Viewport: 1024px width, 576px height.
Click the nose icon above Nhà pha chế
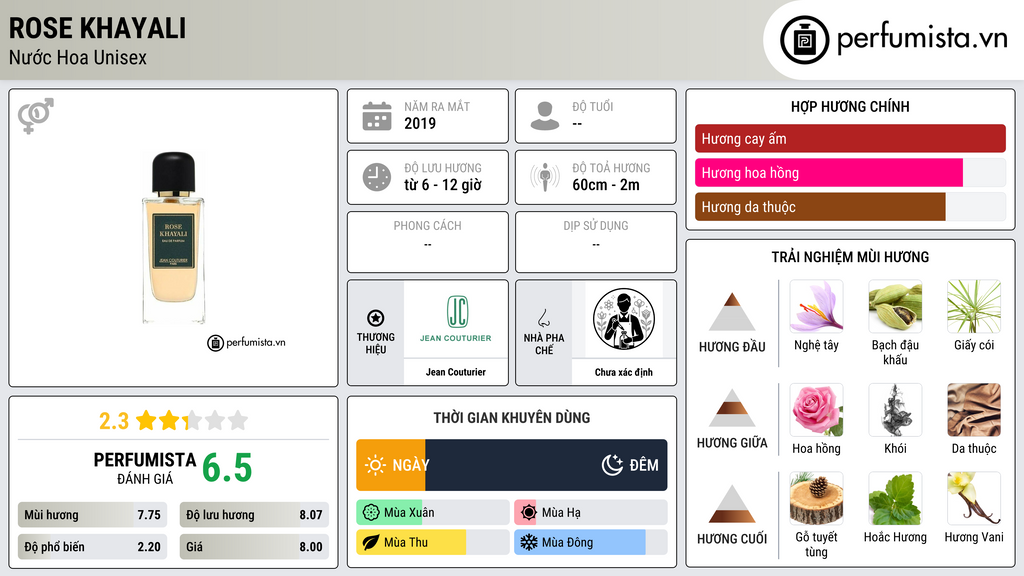coord(543,318)
